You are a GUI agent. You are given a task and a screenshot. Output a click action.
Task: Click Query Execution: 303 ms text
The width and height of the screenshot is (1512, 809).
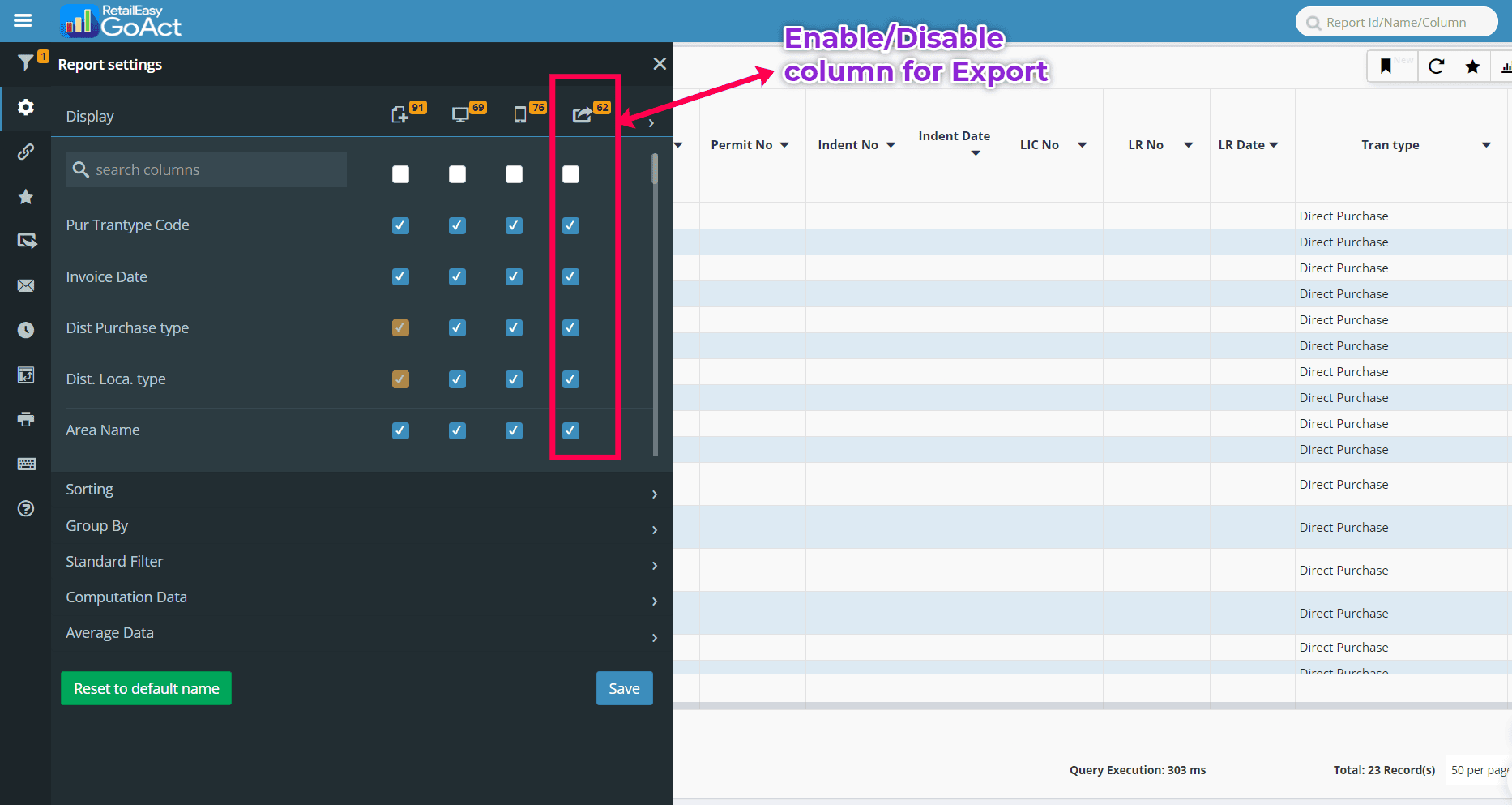(x=1138, y=770)
